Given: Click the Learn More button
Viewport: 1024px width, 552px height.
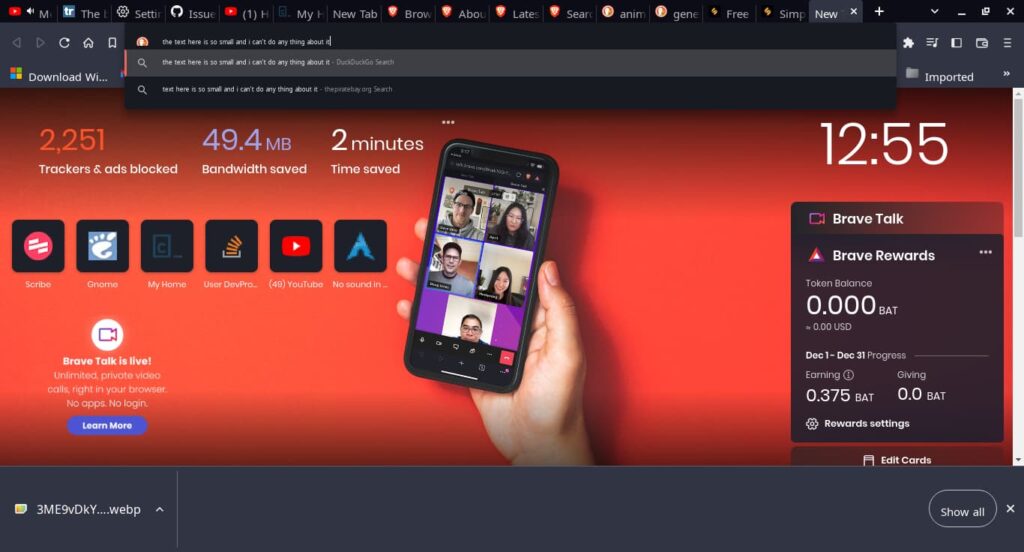Looking at the screenshot, I should point(107,425).
